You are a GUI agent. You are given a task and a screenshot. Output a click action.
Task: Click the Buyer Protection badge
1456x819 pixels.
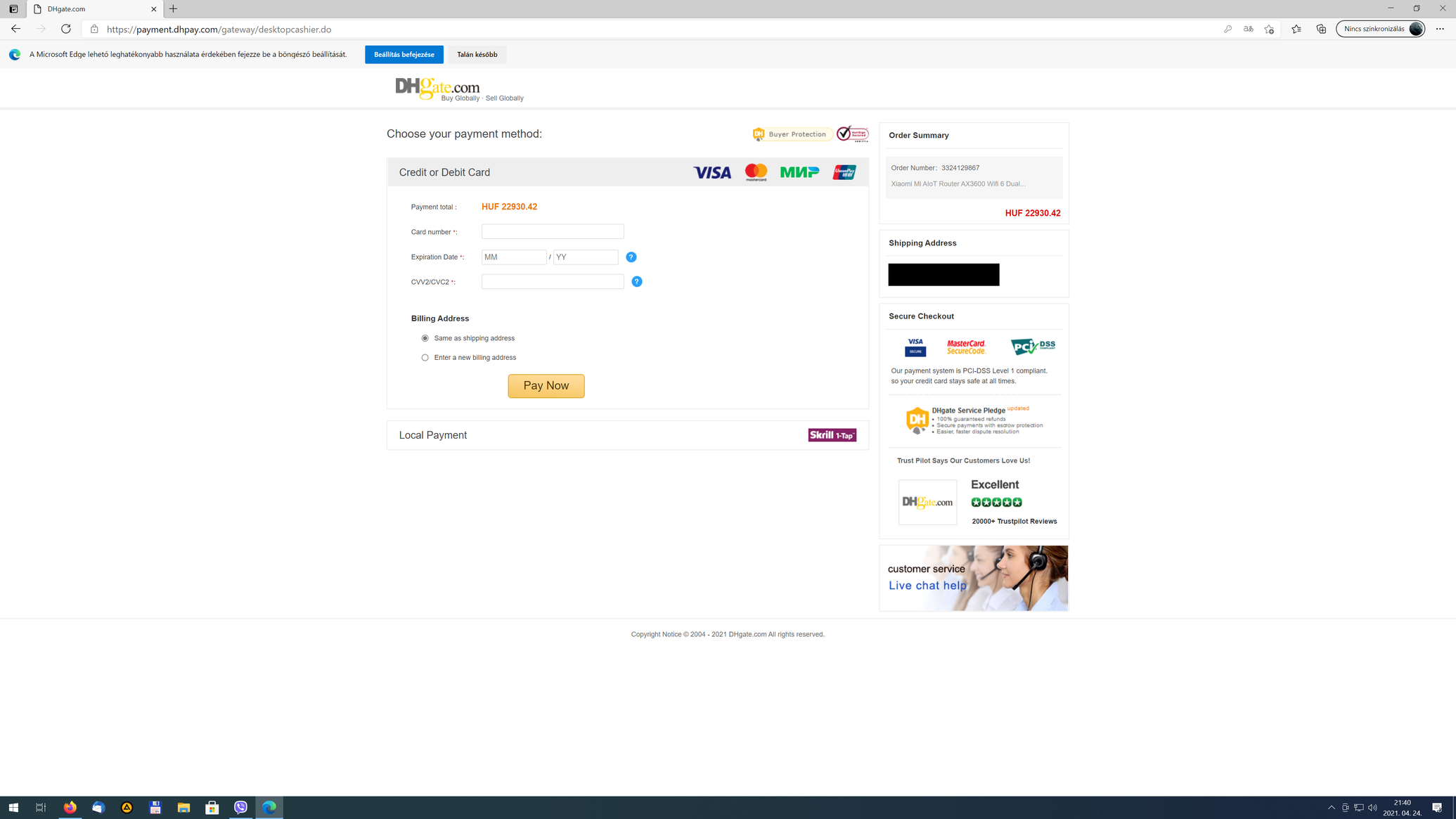[x=792, y=134]
